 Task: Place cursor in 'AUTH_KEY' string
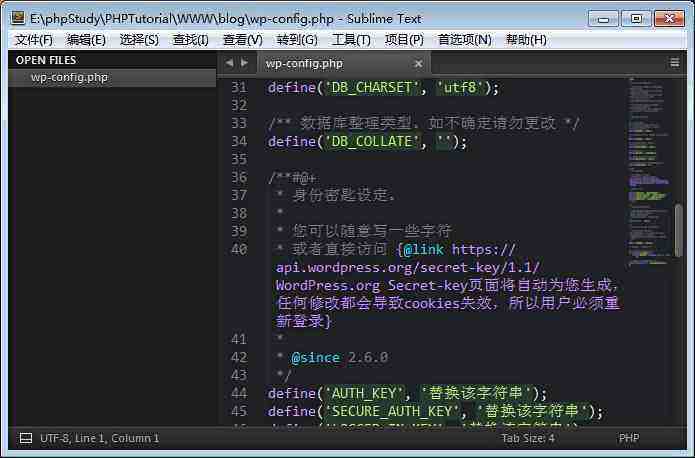363,393
